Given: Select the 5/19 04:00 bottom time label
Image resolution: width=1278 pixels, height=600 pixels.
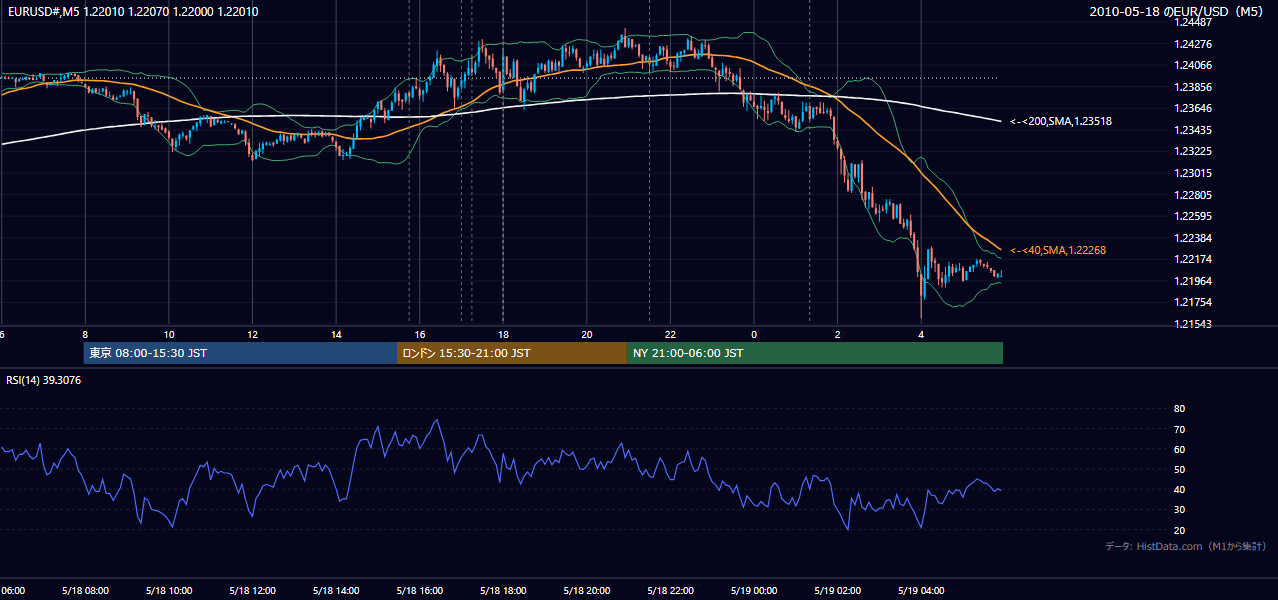Looking at the screenshot, I should pos(921,590).
